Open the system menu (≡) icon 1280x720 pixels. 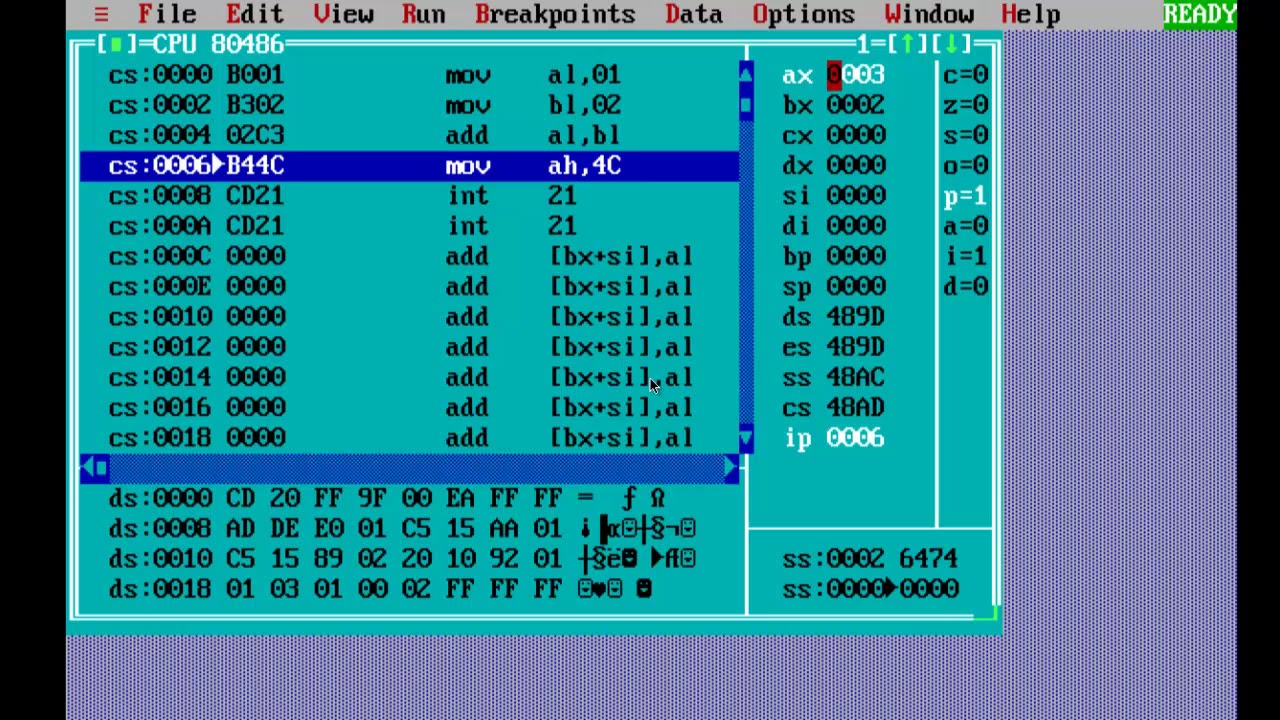tap(101, 14)
